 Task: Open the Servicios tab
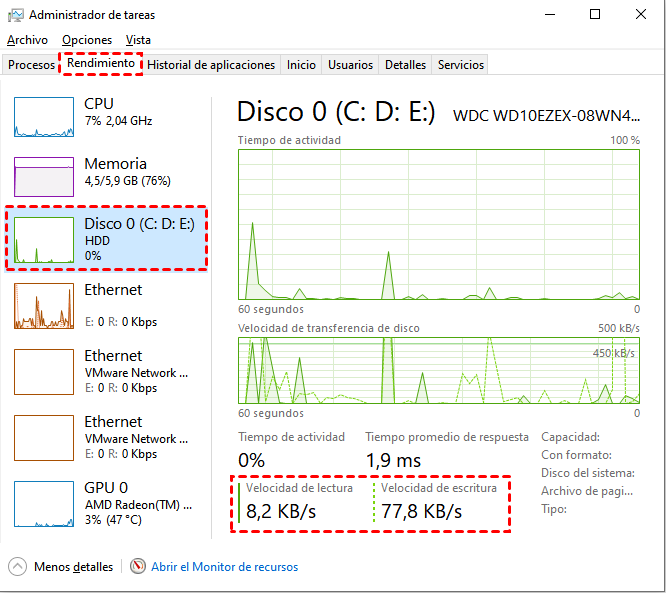click(x=461, y=65)
